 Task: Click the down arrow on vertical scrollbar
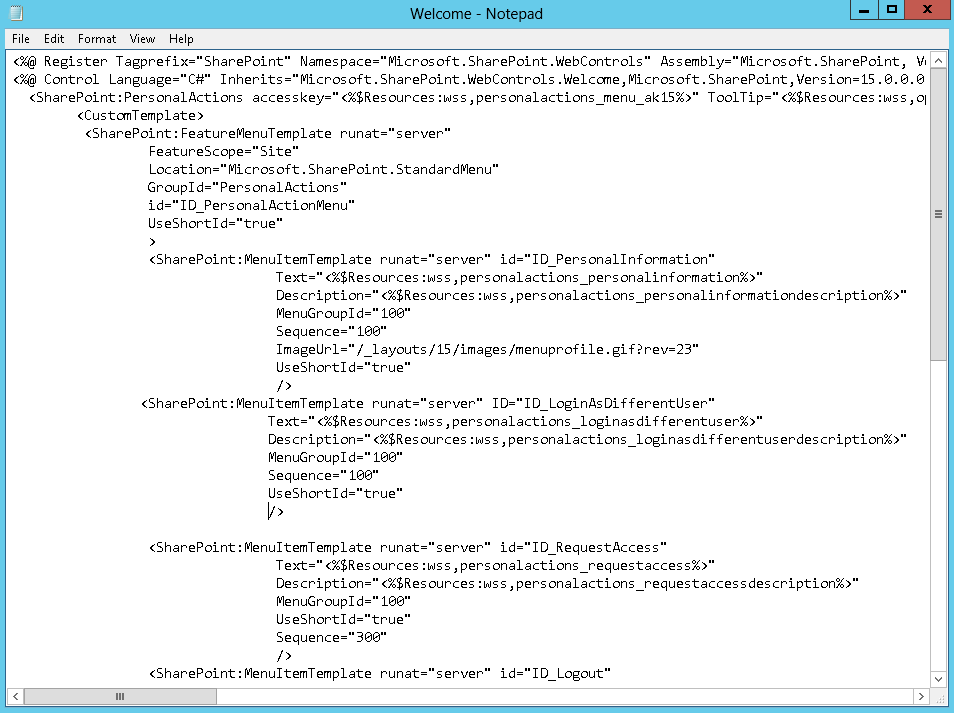click(x=938, y=676)
